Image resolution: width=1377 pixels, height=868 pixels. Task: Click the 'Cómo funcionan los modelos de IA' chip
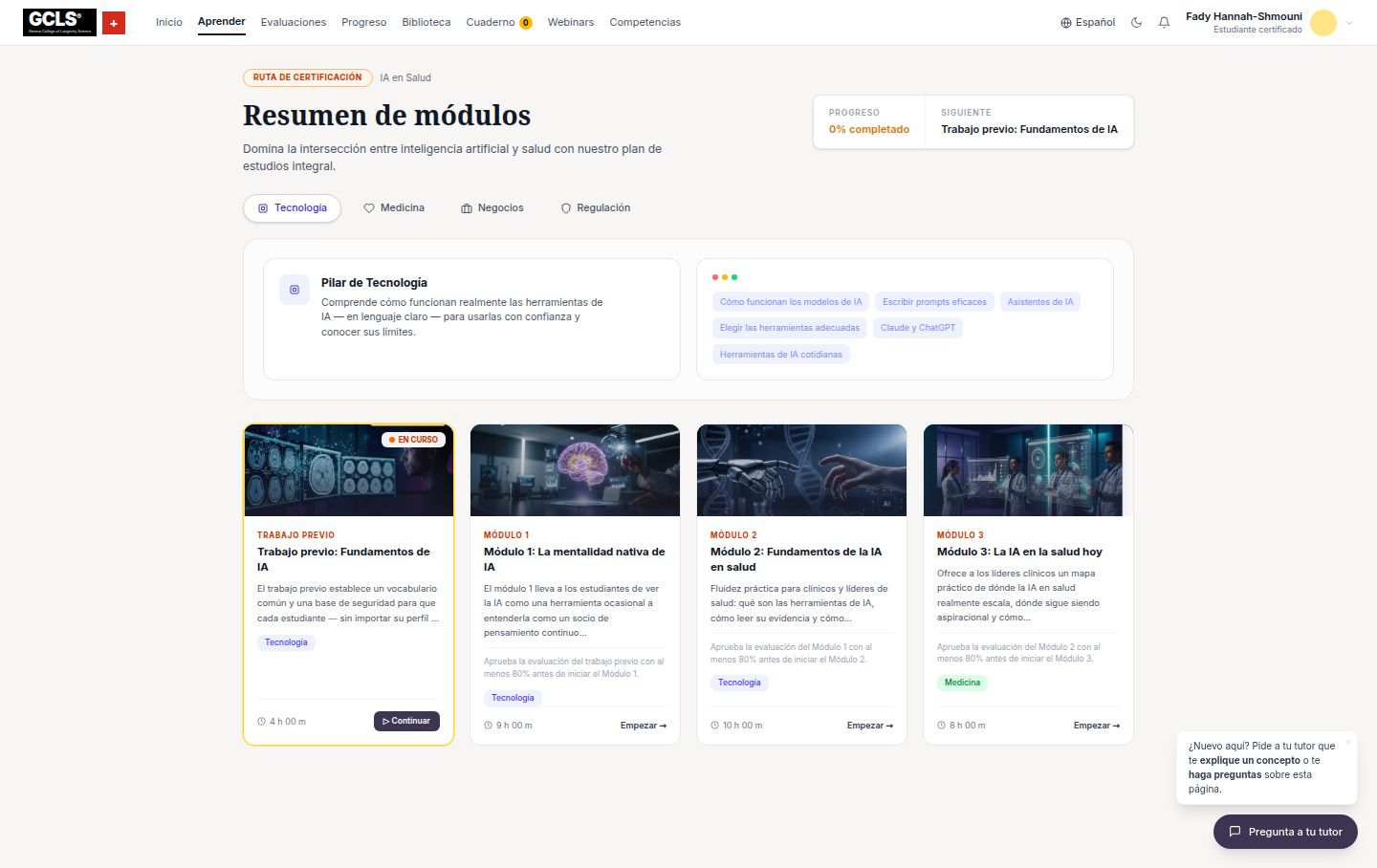click(791, 302)
